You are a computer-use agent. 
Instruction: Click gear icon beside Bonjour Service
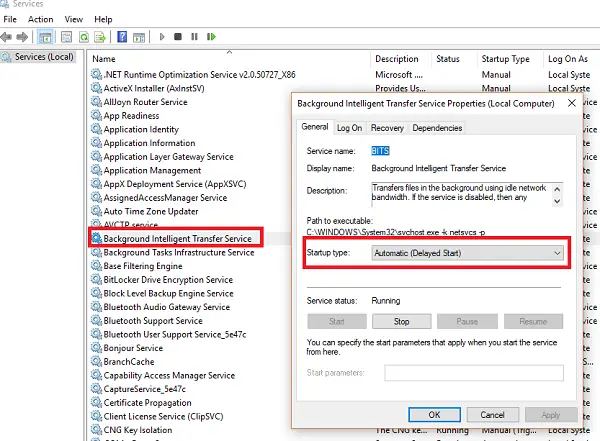coord(96,348)
